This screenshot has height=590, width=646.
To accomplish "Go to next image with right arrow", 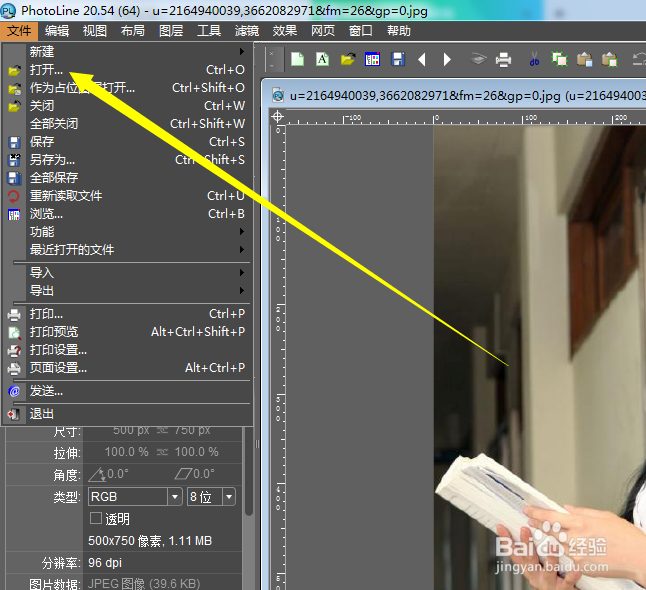I will (447, 60).
